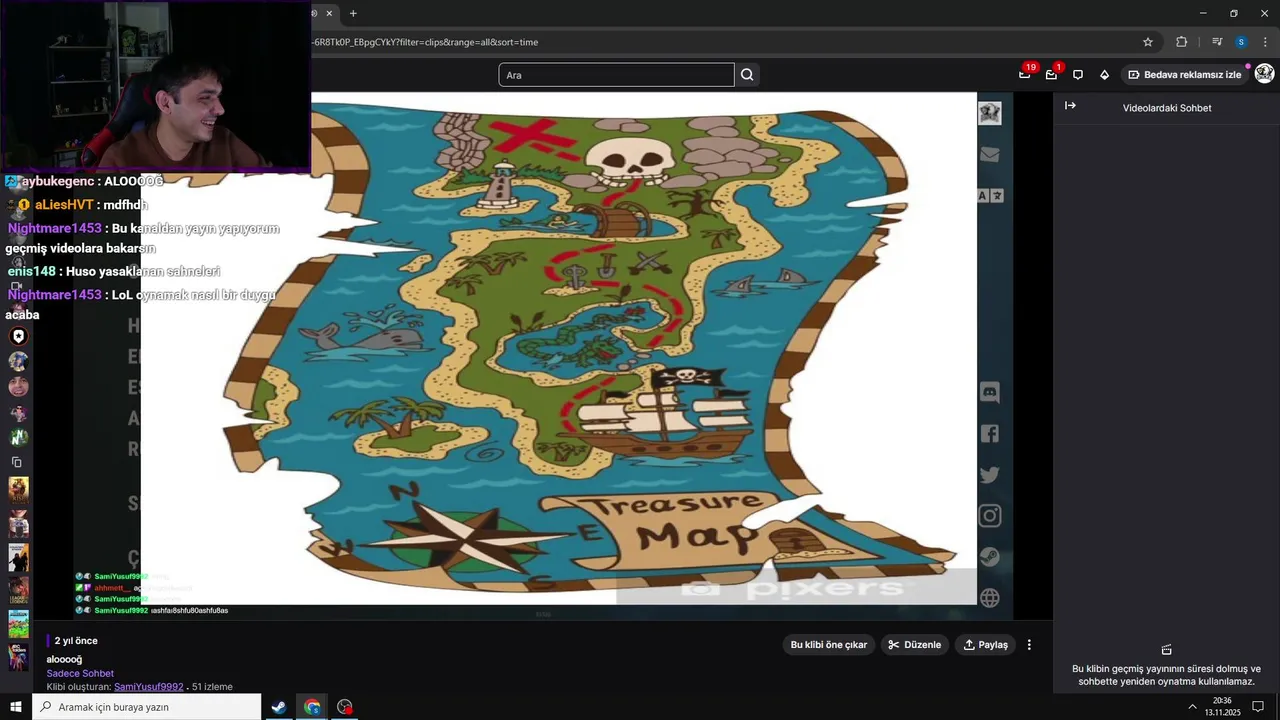Collapse the Videolardaki Sohbet panel

click(1070, 106)
